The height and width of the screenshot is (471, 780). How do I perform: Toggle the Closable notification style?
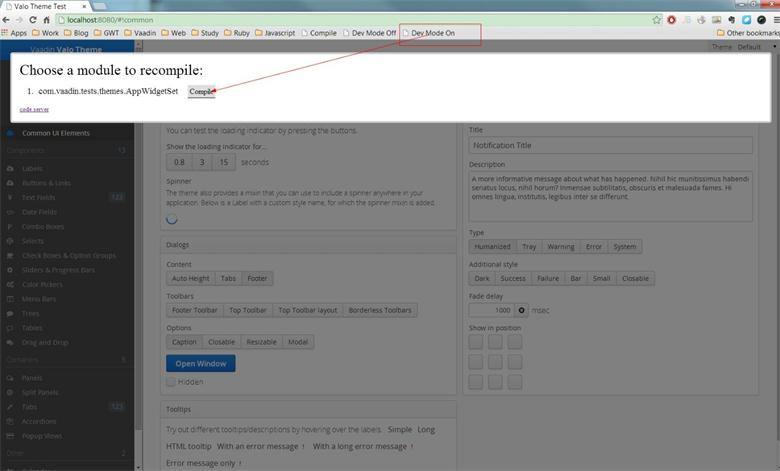tap(637, 279)
